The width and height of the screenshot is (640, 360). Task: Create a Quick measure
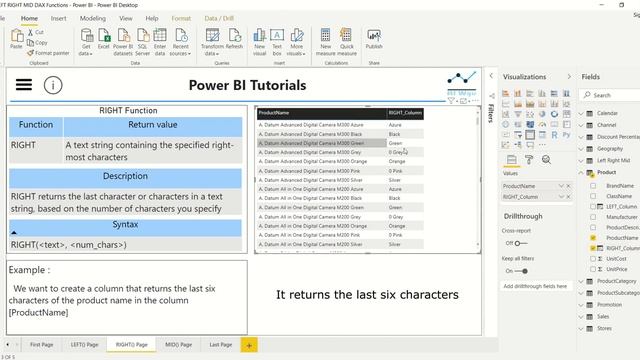pyautogui.click(x=347, y=42)
